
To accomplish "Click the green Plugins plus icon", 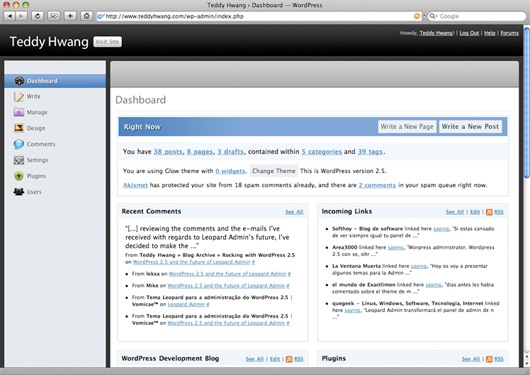I will tap(19, 176).
